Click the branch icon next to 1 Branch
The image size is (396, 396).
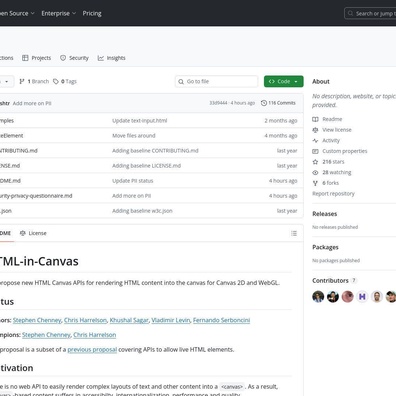(22, 81)
